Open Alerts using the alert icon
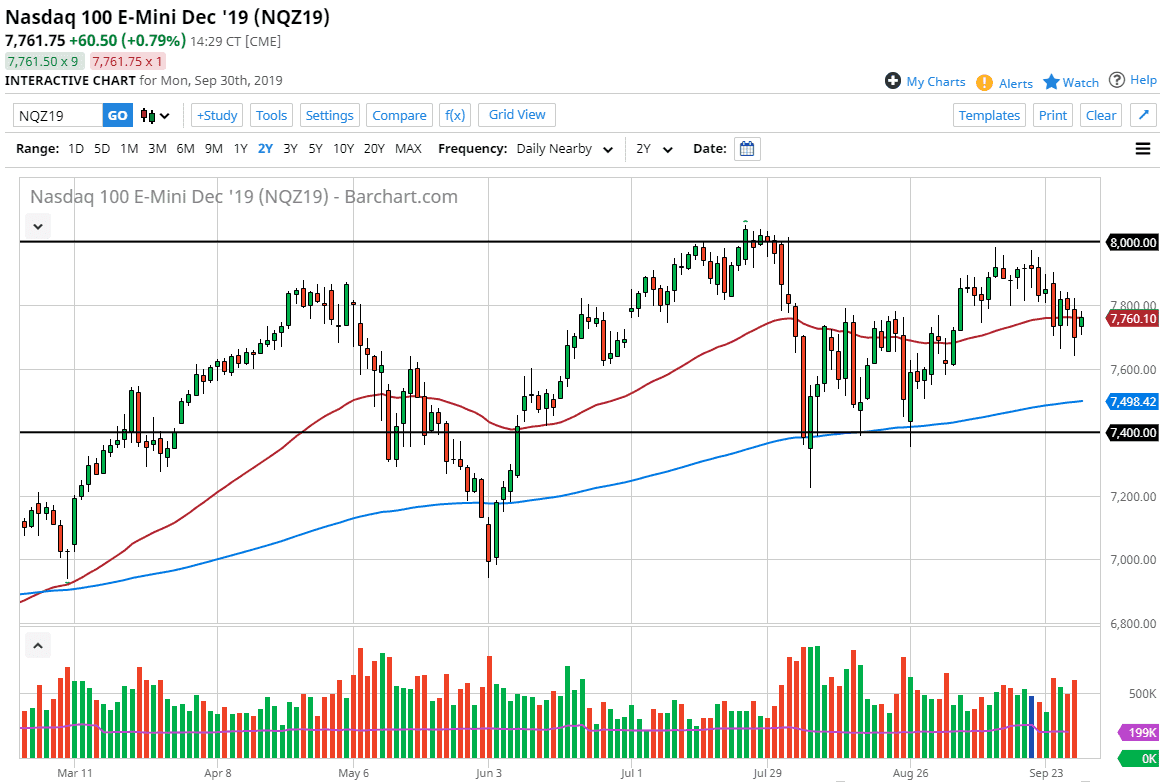1165x782 pixels. point(985,82)
